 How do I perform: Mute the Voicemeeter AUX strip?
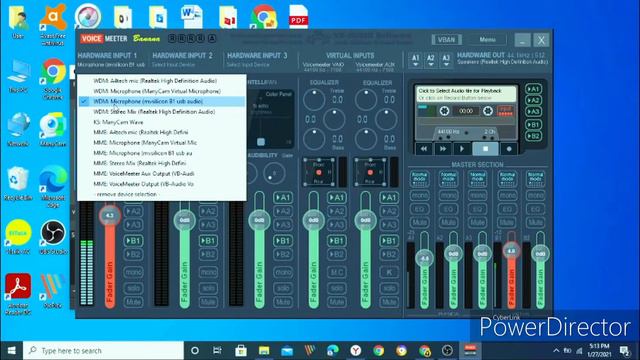[x=389, y=302]
